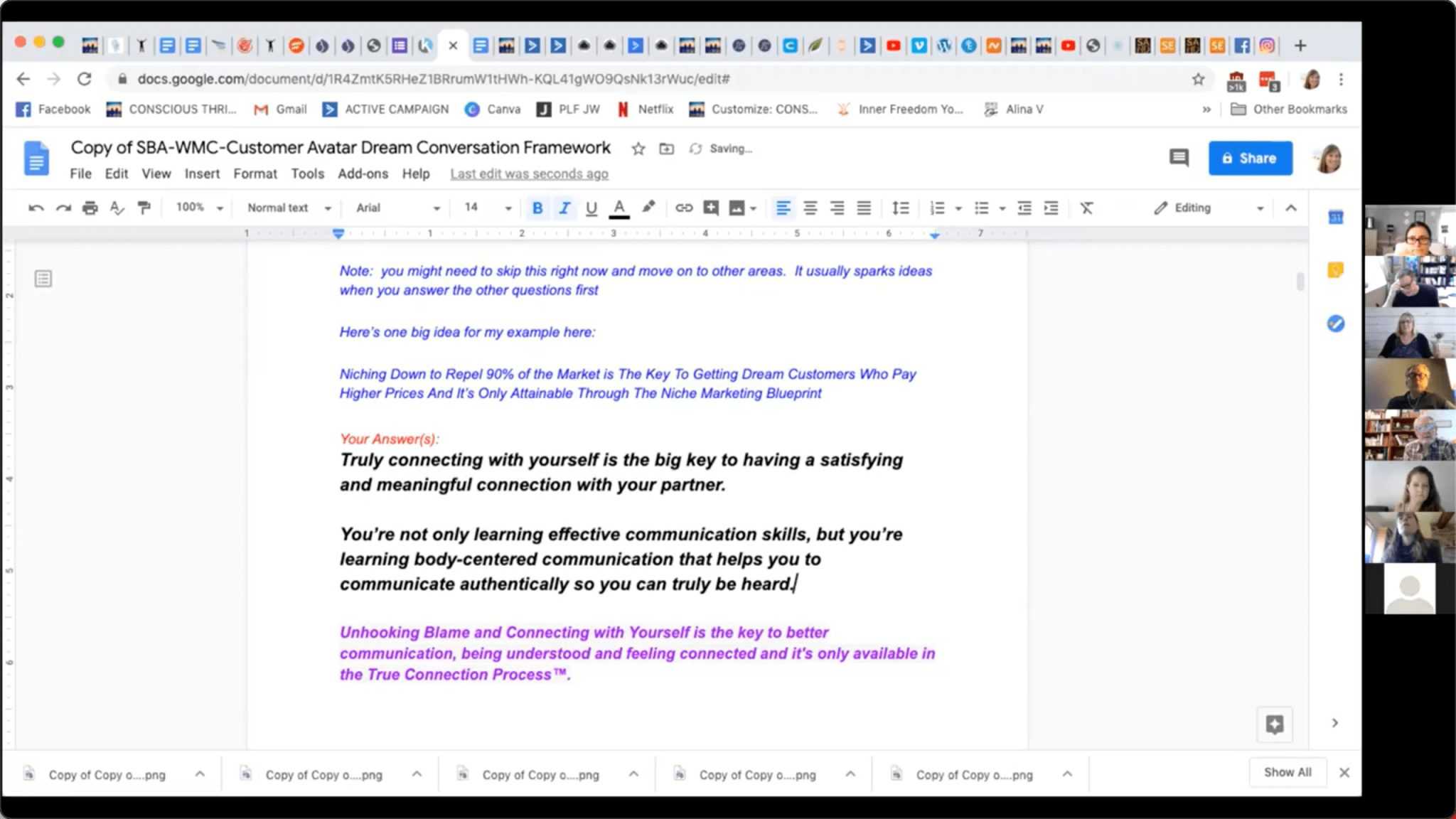Open the Docs home icon
The width and height of the screenshot is (1456, 819).
[36, 158]
